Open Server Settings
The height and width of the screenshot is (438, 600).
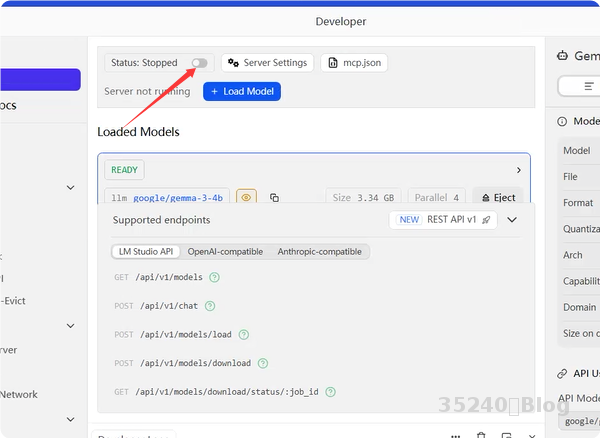tap(267, 63)
